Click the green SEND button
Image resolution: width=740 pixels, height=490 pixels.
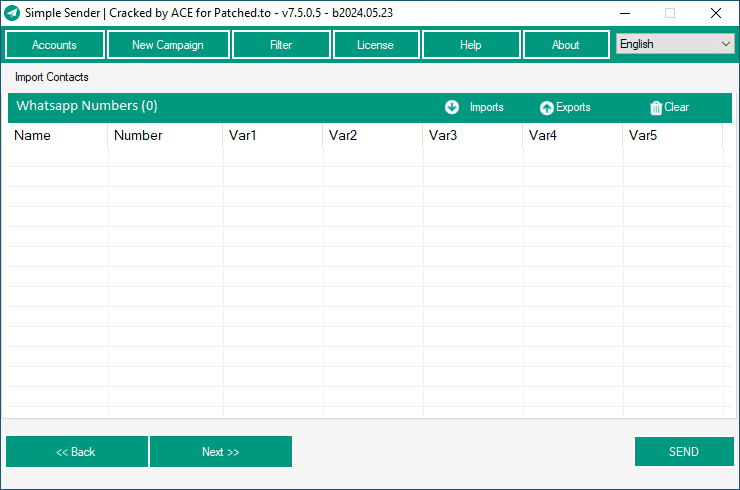pyautogui.click(x=684, y=452)
